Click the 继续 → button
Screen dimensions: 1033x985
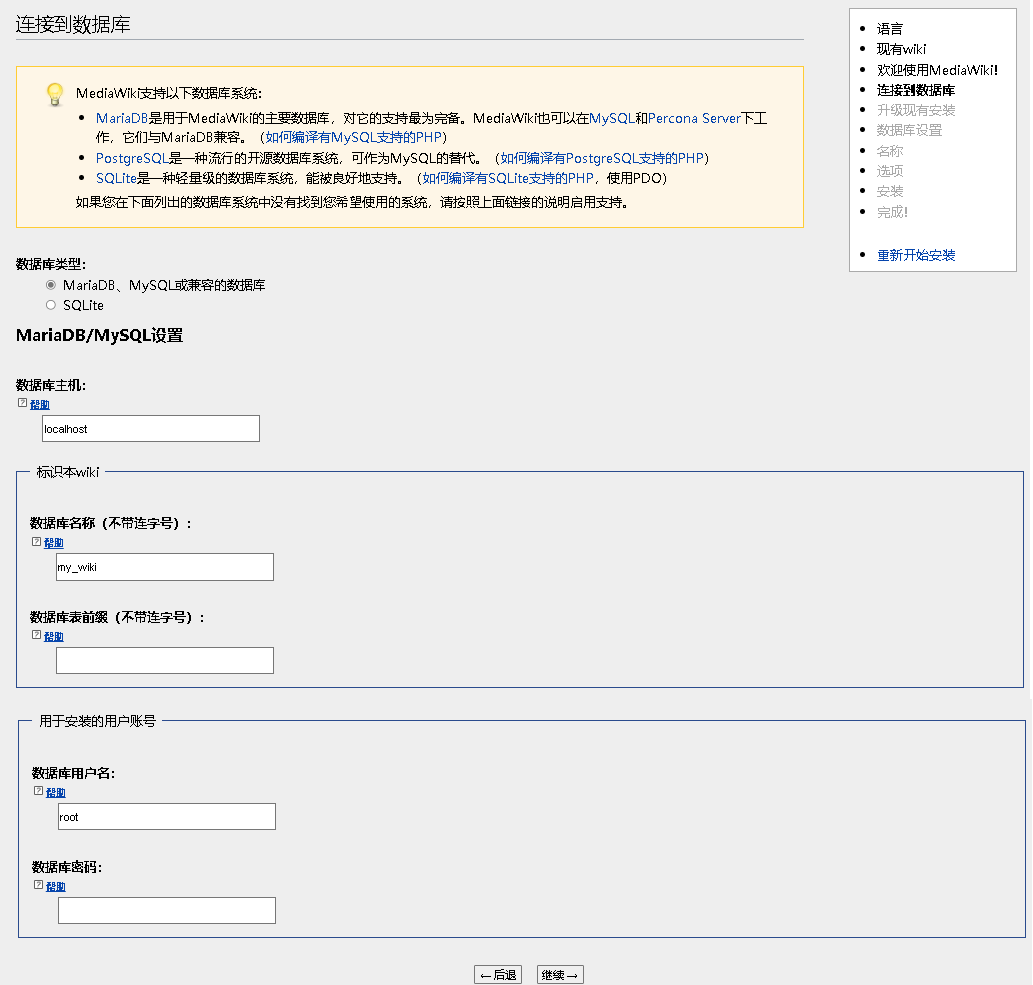tap(560, 975)
